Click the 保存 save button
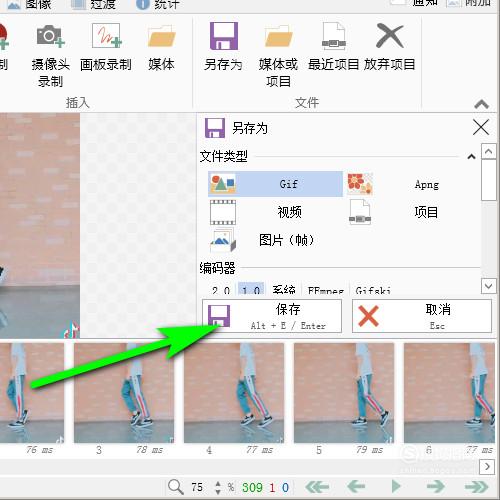Viewport: 500px width, 500px height. coord(272,316)
